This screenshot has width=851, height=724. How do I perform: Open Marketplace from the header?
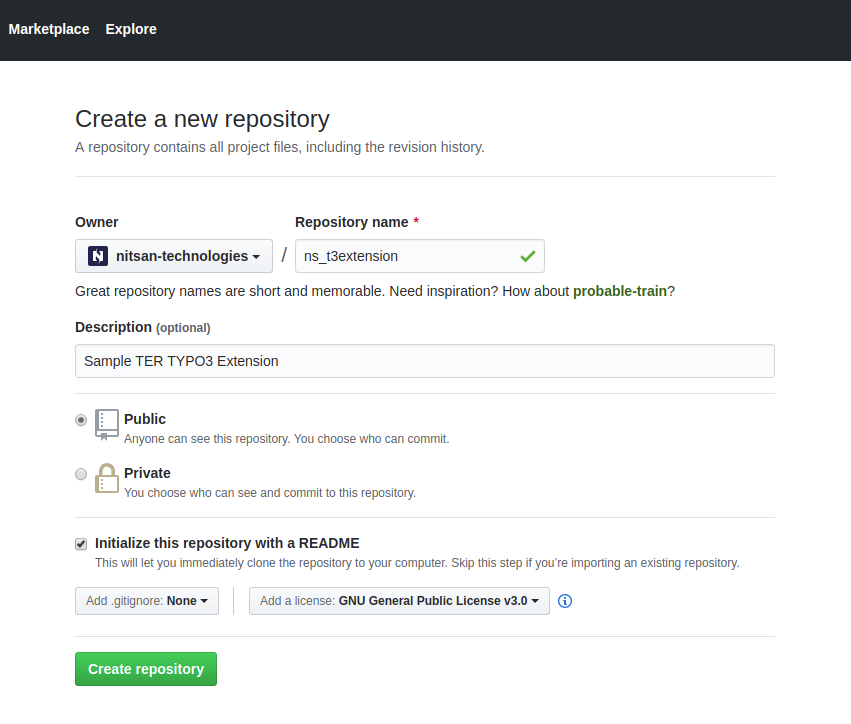[48, 29]
